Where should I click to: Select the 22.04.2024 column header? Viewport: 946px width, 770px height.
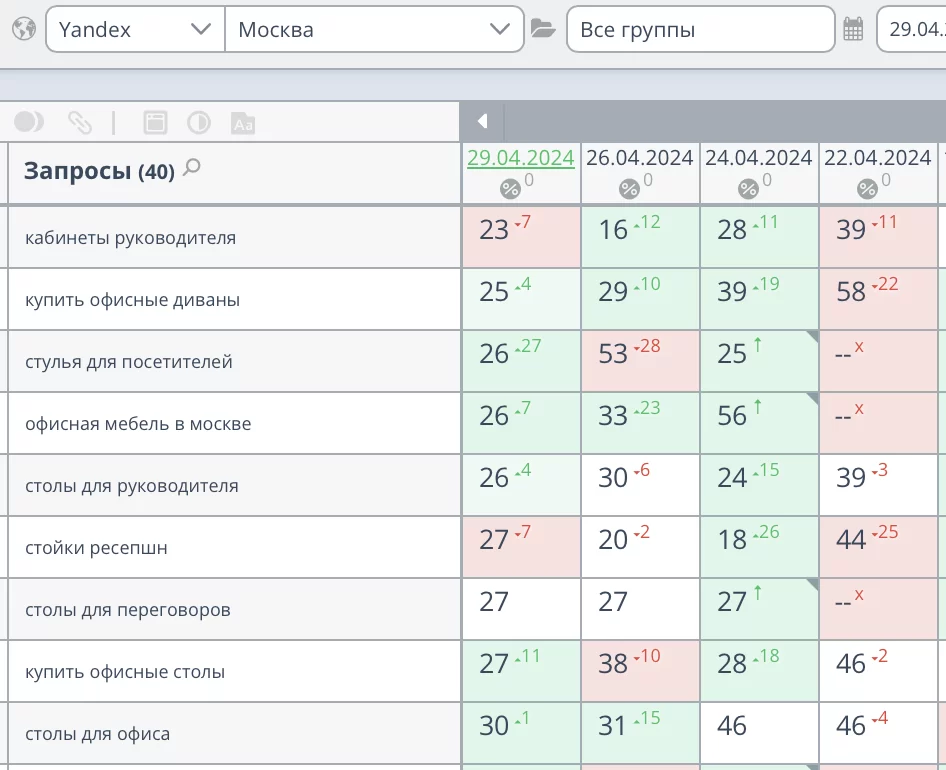[877, 157]
